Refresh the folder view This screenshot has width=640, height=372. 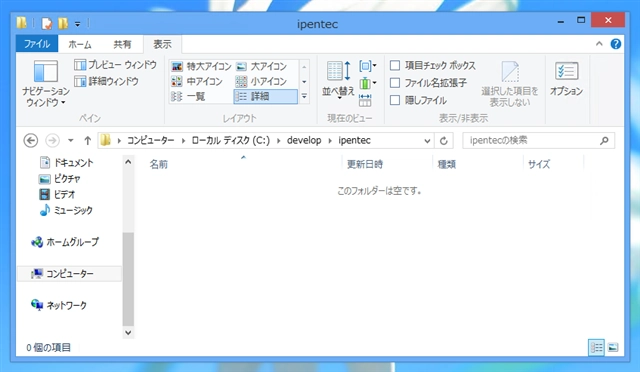pos(444,141)
